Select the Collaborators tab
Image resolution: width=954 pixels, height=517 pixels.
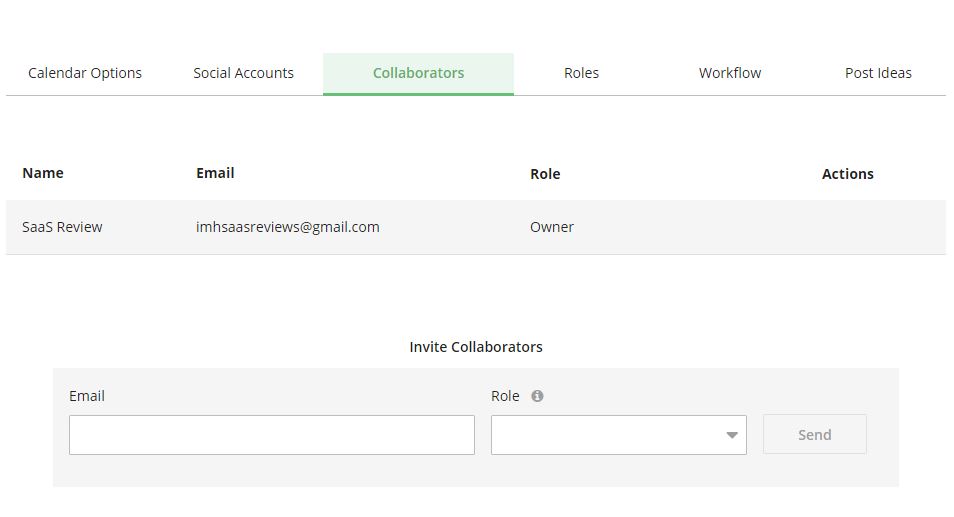pyautogui.click(x=418, y=73)
